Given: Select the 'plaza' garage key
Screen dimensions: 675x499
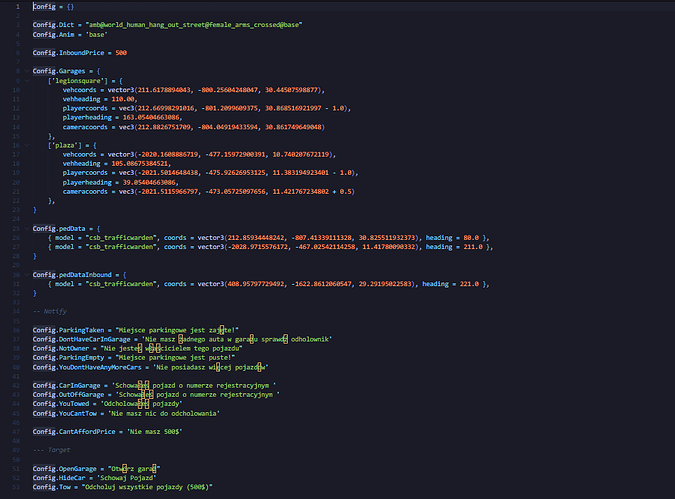Looking at the screenshot, I should pyautogui.click(x=68, y=146).
